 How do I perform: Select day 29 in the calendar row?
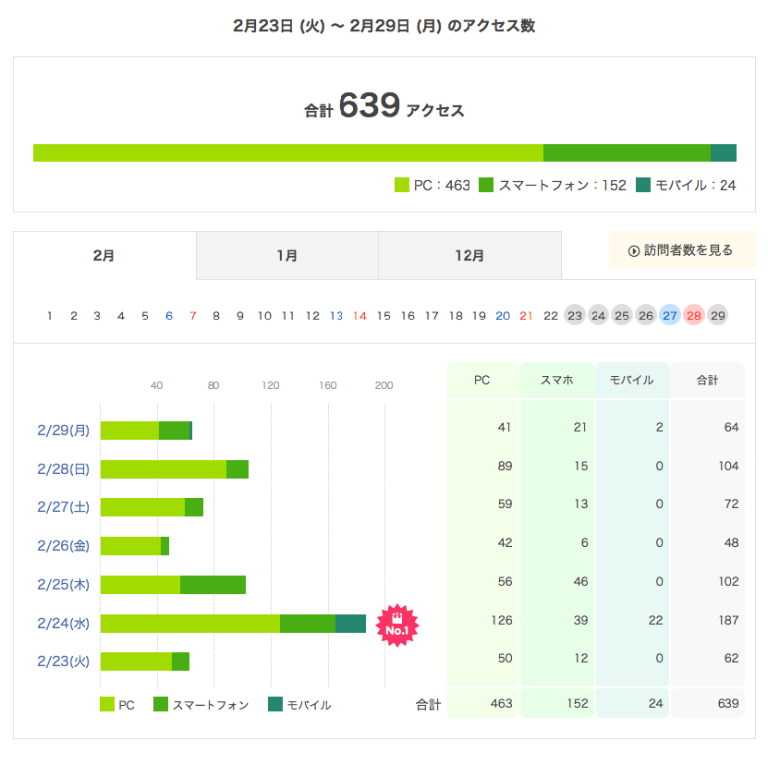click(718, 315)
